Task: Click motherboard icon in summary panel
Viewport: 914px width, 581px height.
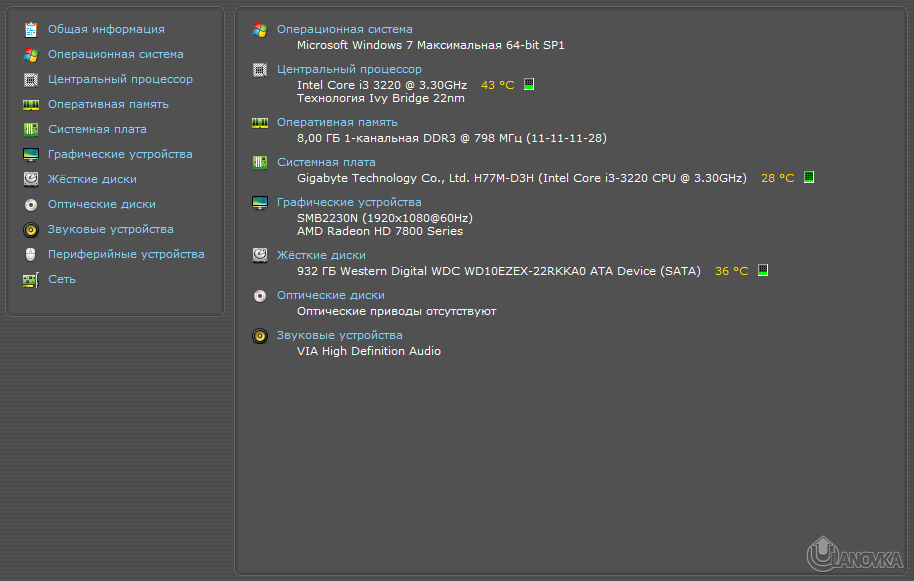Action: [x=260, y=163]
